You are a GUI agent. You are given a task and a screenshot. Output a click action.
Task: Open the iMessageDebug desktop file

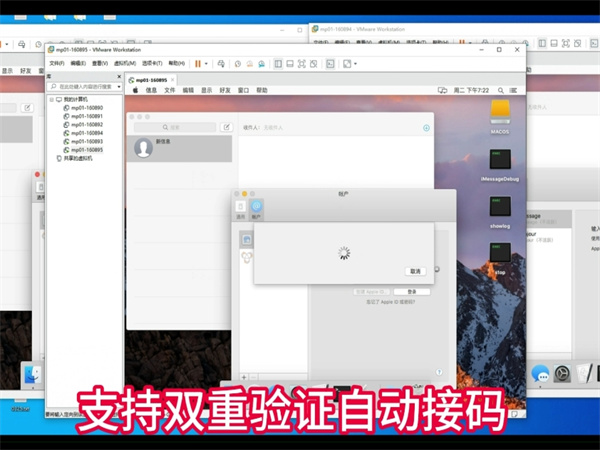[x=501, y=160]
